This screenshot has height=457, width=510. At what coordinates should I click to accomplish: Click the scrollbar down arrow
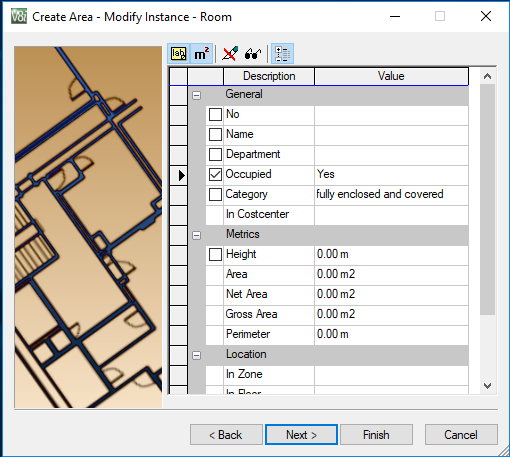[x=487, y=386]
